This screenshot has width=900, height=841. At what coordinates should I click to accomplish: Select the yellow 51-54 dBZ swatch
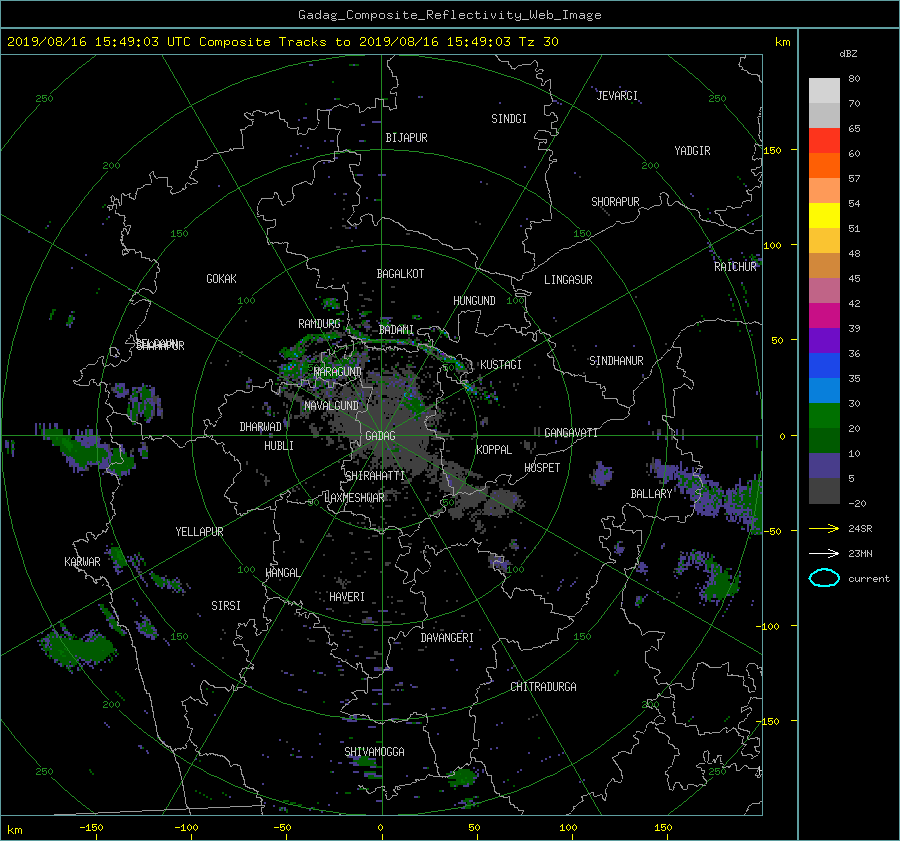[x=824, y=216]
